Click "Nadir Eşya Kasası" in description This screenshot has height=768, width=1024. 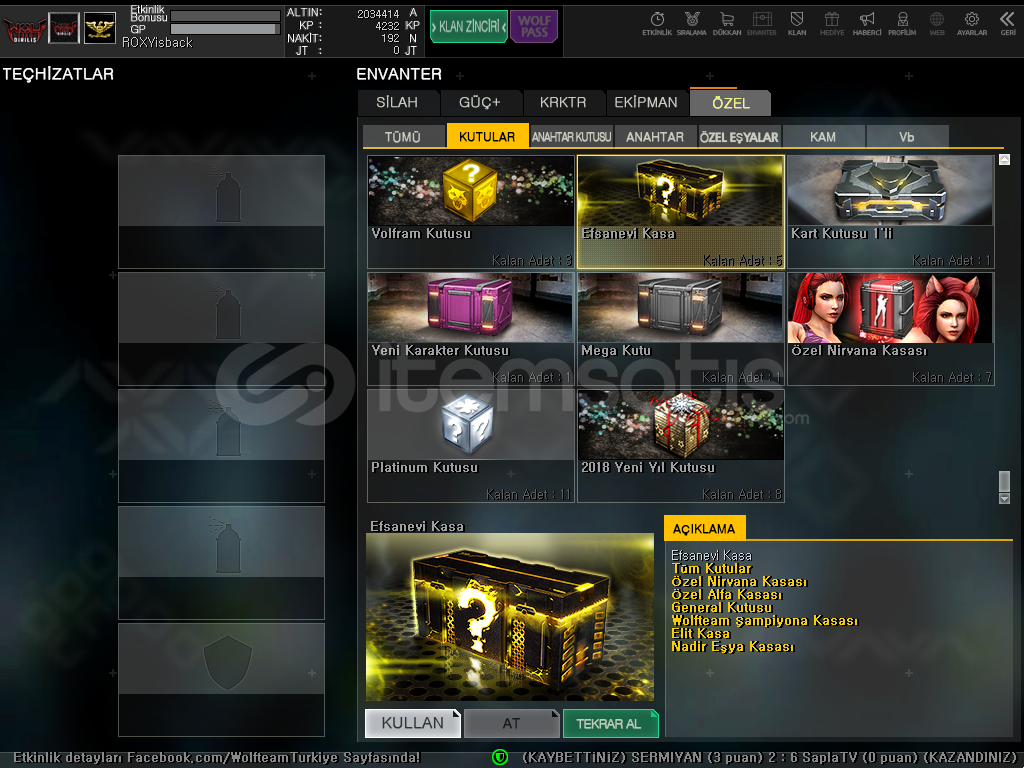click(x=733, y=647)
